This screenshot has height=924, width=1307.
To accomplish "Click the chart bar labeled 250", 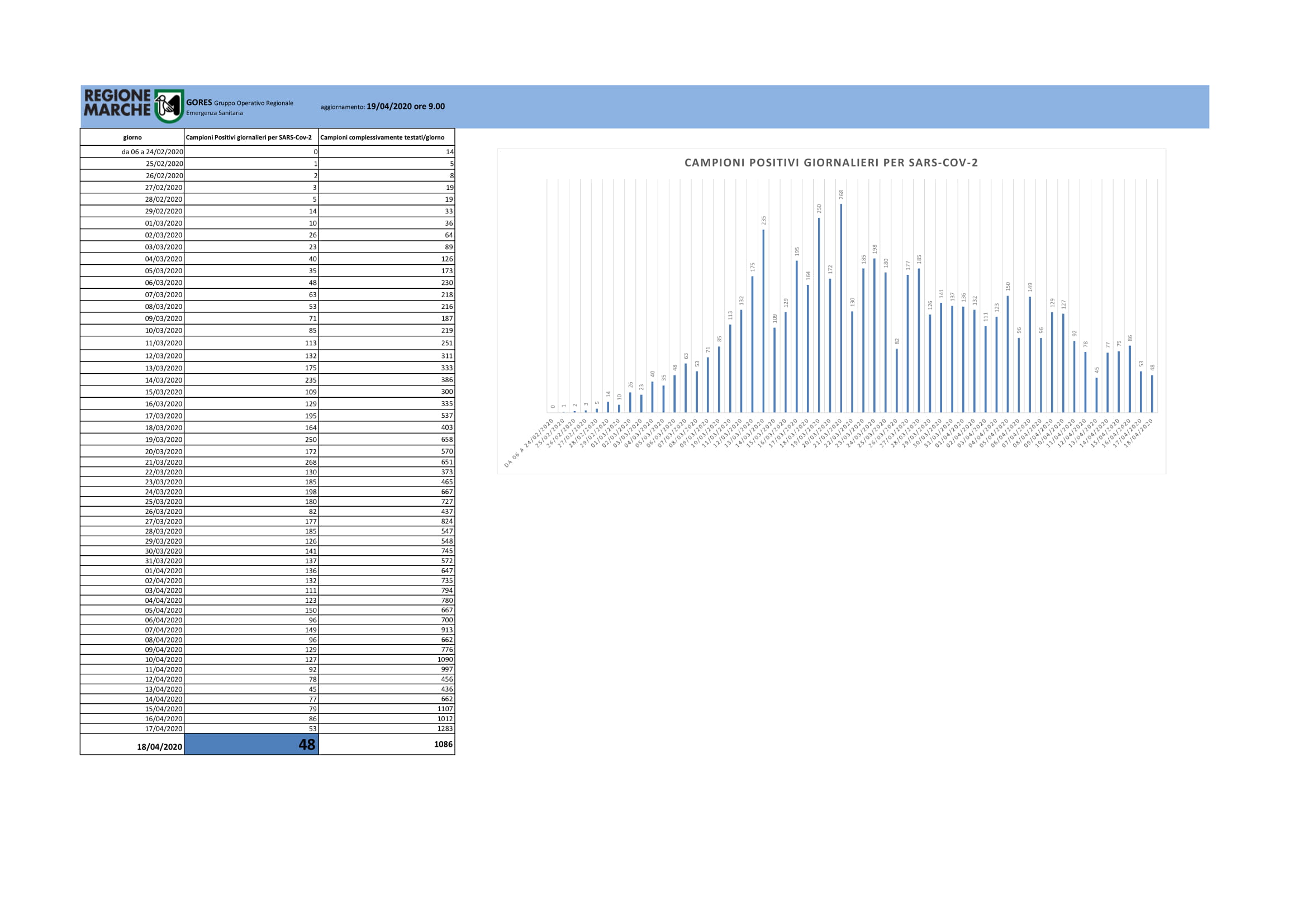I will (819, 315).
